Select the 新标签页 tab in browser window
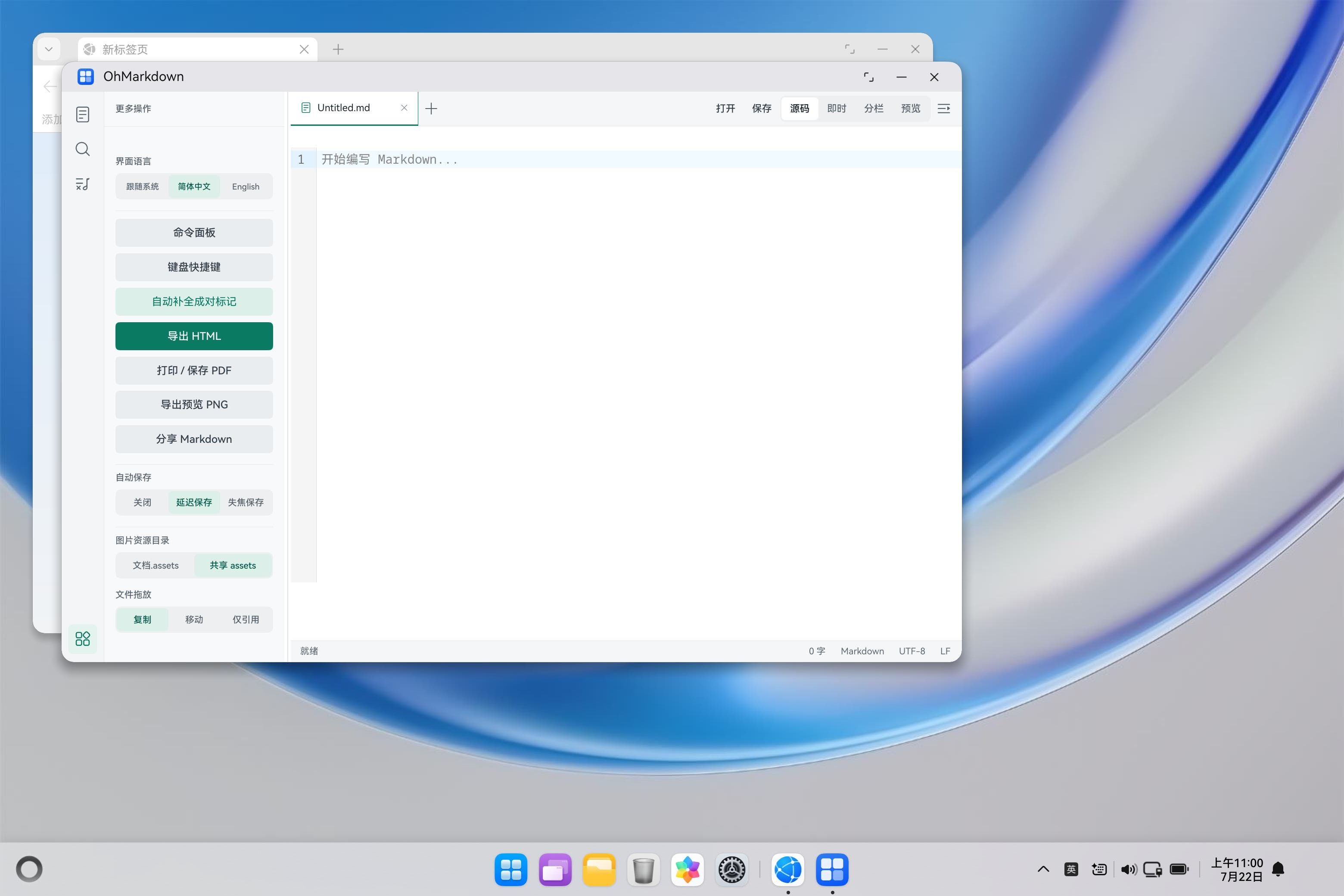 (197, 50)
